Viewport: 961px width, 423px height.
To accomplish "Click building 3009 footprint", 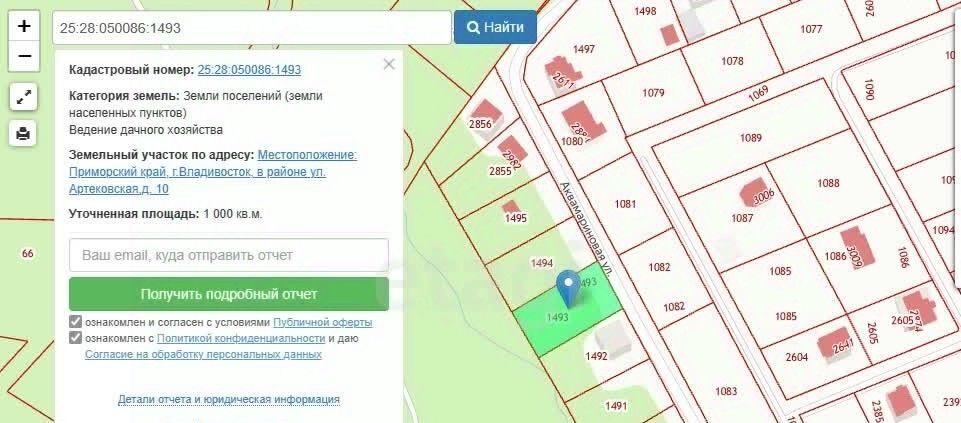I will (x=857, y=246).
